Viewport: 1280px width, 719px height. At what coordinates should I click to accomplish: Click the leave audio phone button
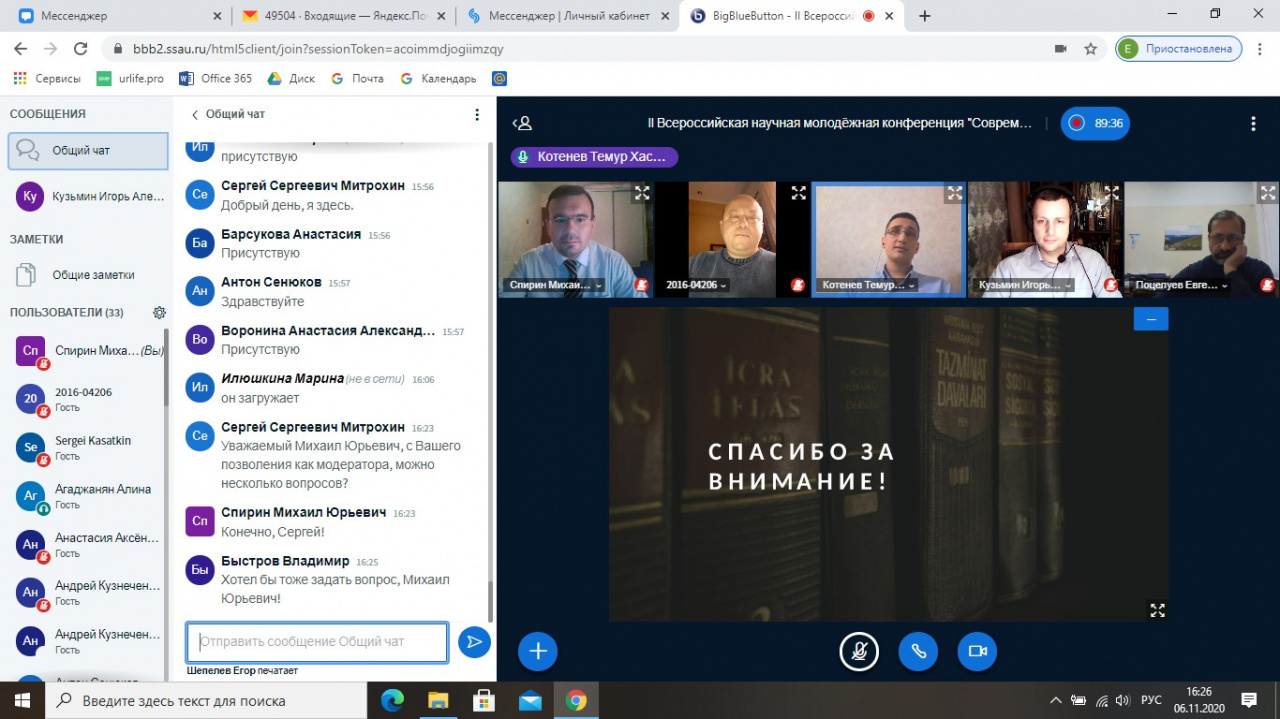click(x=918, y=652)
